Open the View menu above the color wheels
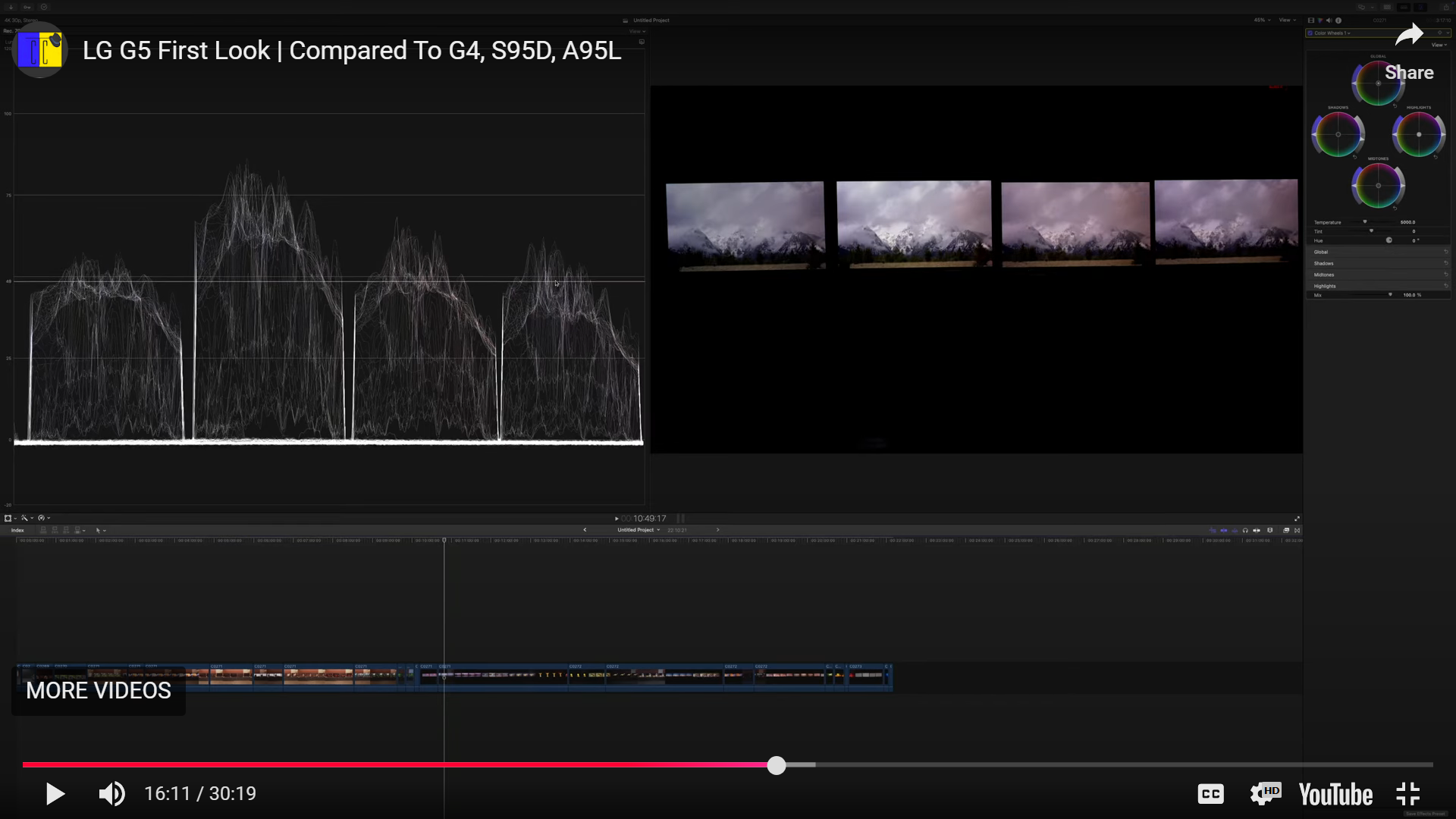Screen dimensions: 1456x819 tap(1437, 45)
